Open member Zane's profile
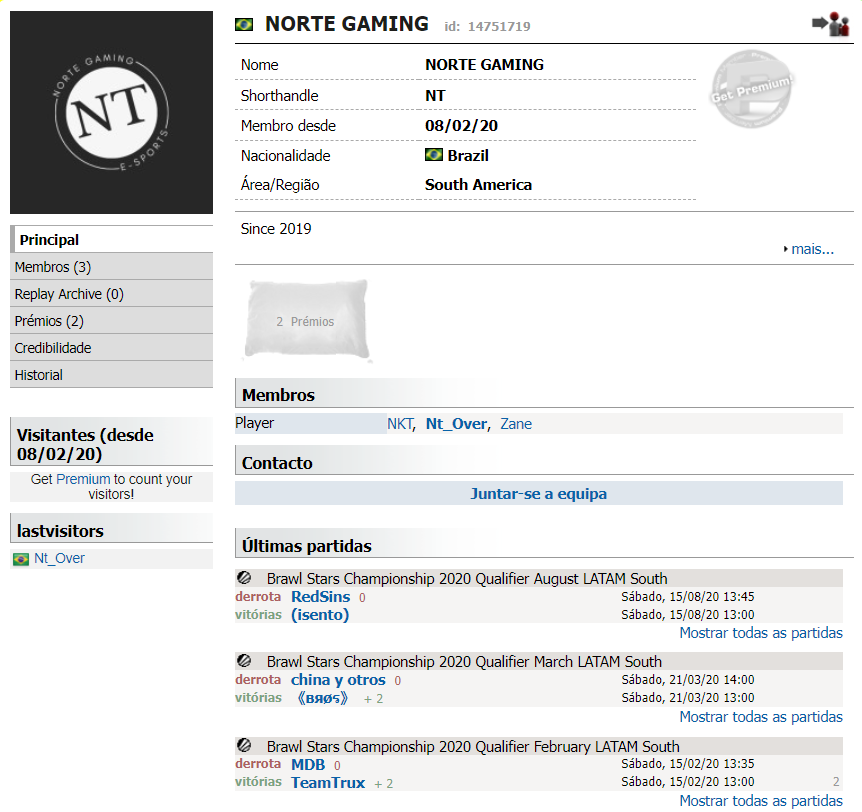Screen dimensions: 862x812 click(516, 424)
